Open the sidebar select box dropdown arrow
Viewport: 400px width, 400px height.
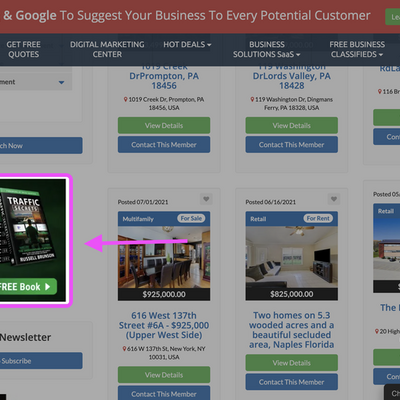point(61,82)
